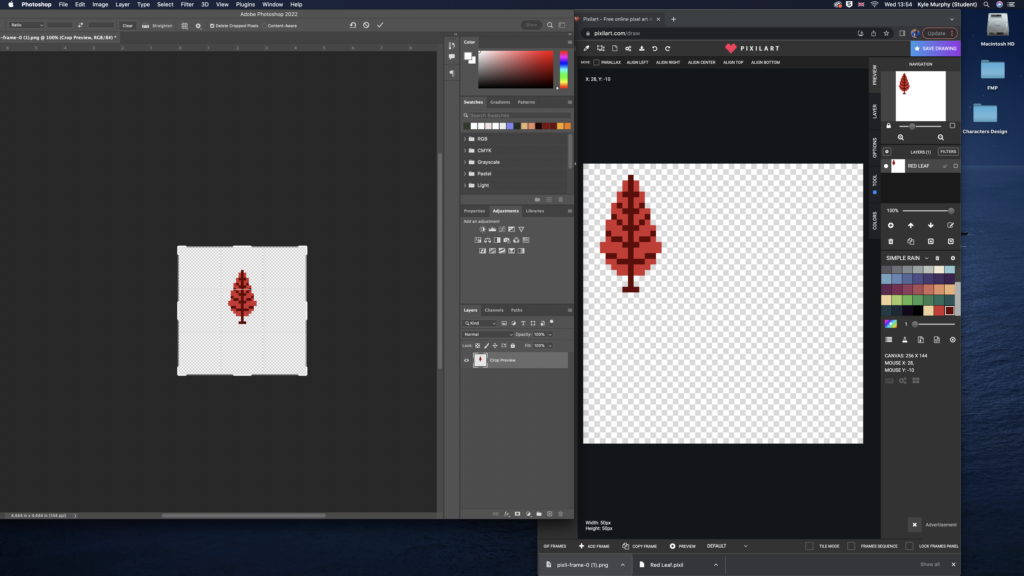Image resolution: width=1024 pixels, height=576 pixels.
Task: Add a new layer in Pixilart
Action: point(891,225)
